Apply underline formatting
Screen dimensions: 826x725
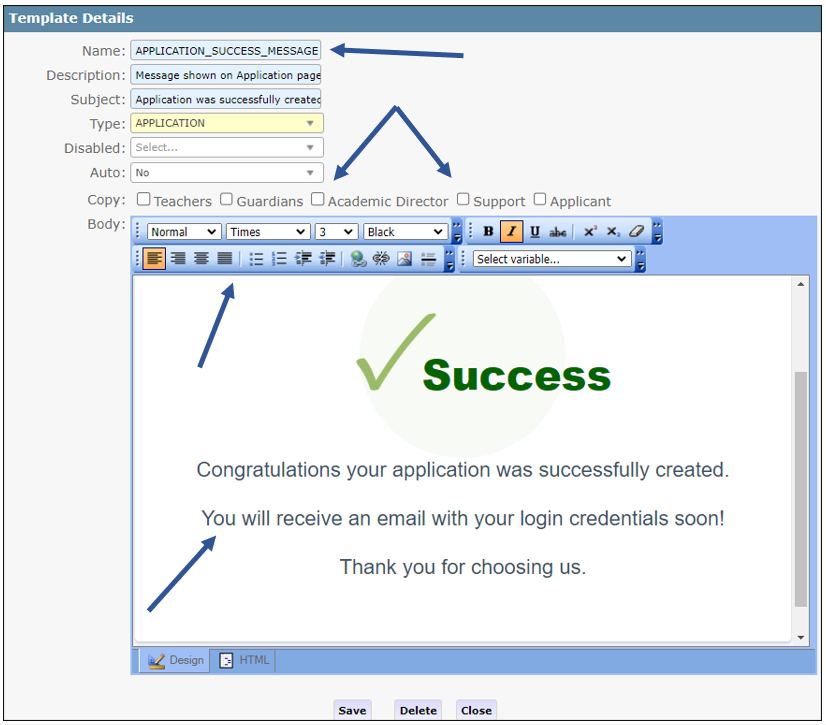(535, 232)
